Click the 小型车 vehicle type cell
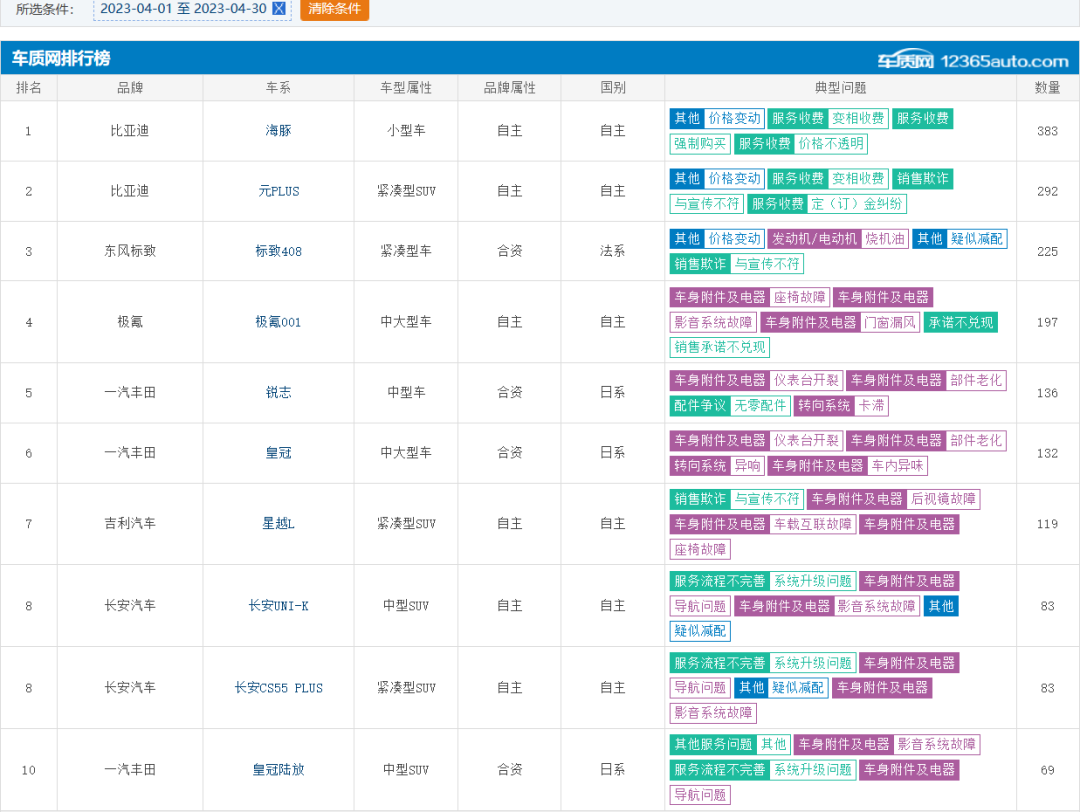Image resolution: width=1080 pixels, height=812 pixels. (406, 131)
